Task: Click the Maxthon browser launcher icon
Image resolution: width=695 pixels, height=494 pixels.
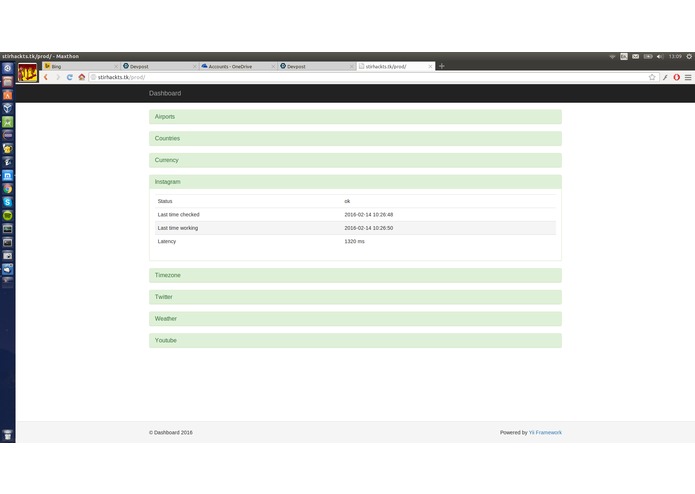Action: point(8,175)
